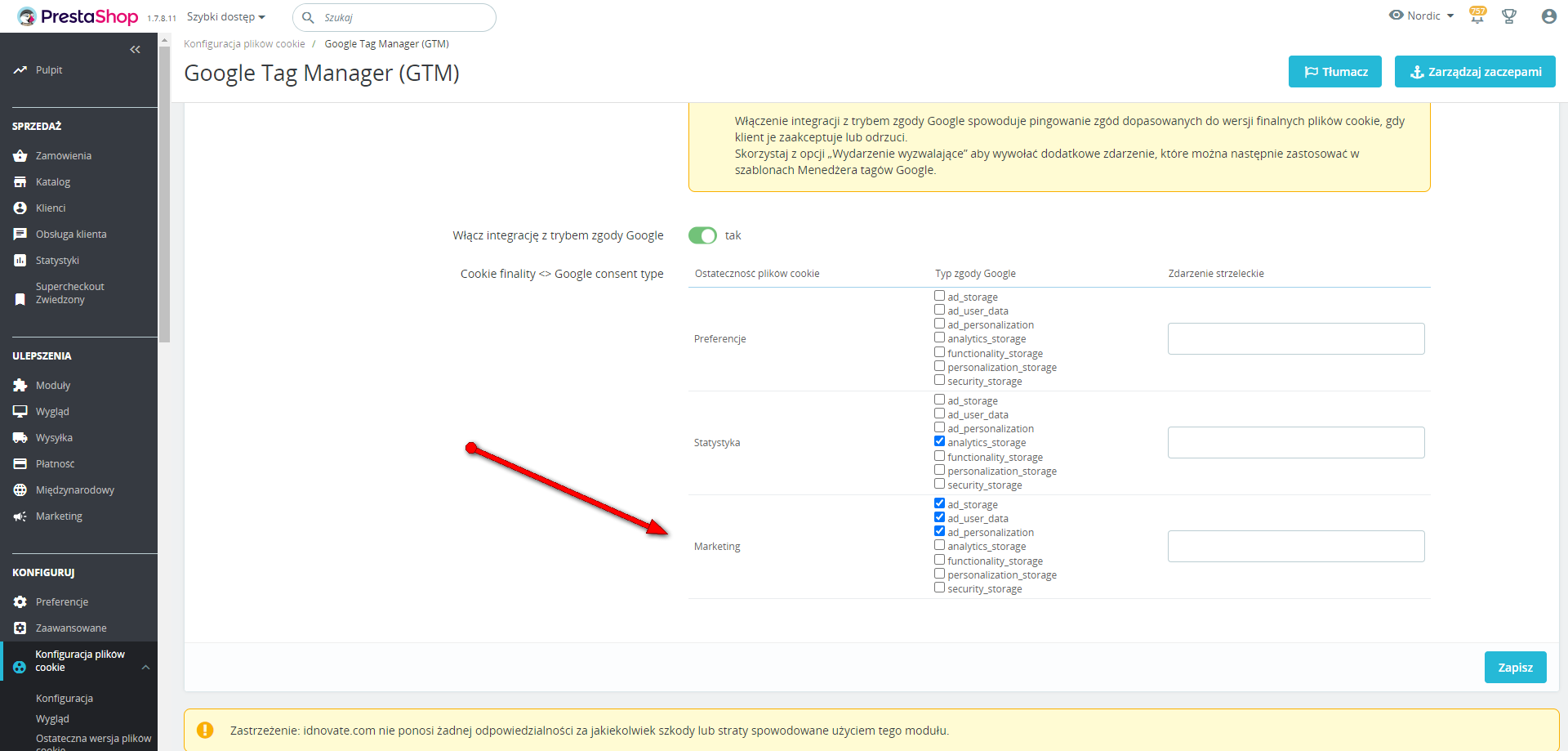The width and height of the screenshot is (1568, 751).
Task: Open Konfiguracja submenu item
Action: pos(65,699)
